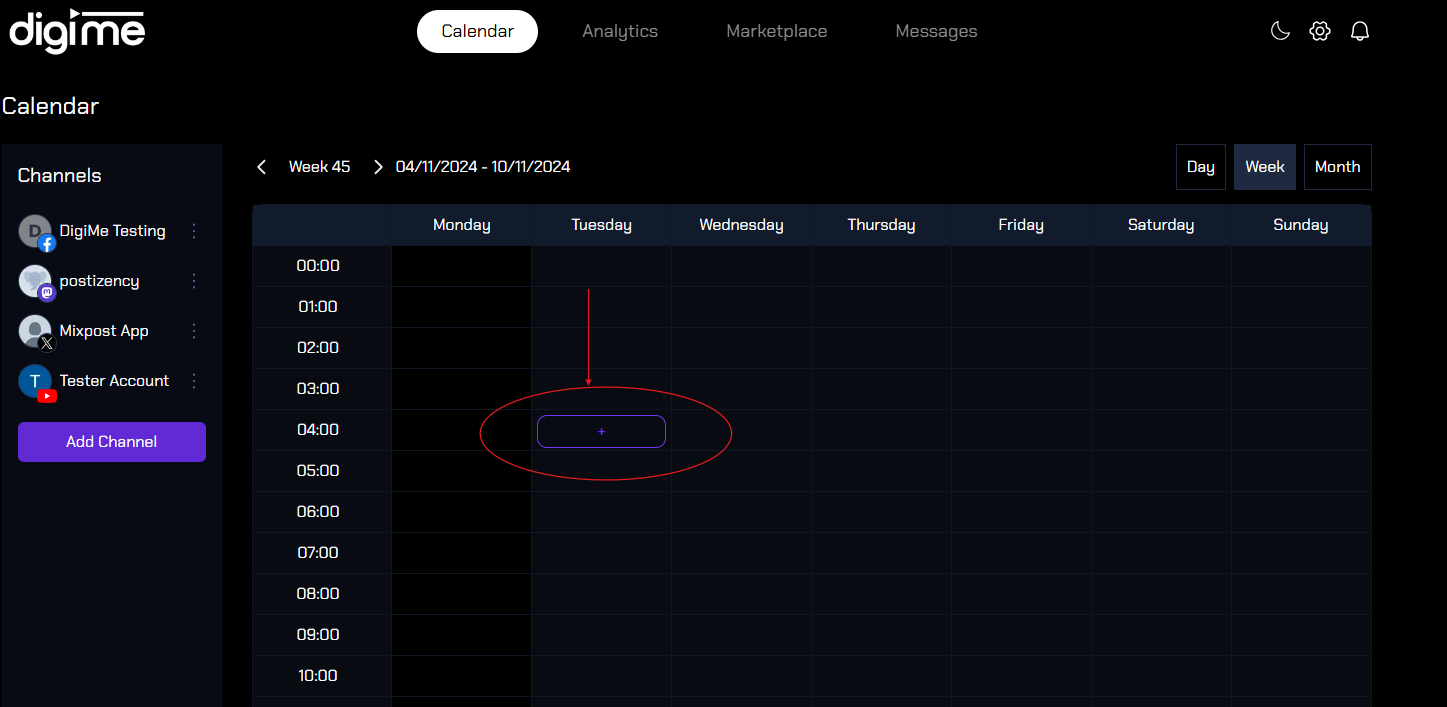Open postizency channel options menu
The height and width of the screenshot is (707, 1447).
point(194,281)
